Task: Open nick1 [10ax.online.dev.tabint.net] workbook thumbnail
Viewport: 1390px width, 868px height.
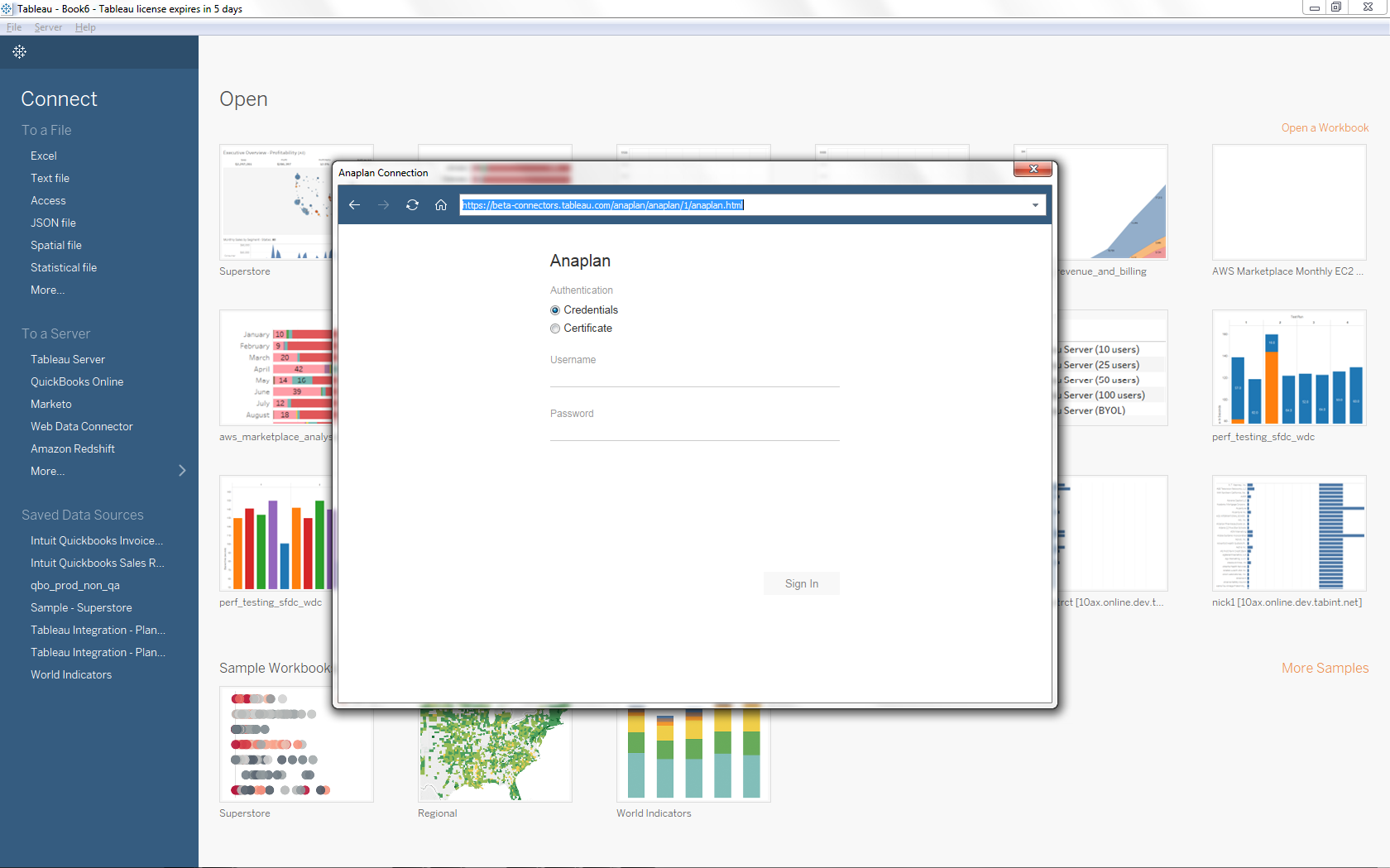Action: 1289,533
